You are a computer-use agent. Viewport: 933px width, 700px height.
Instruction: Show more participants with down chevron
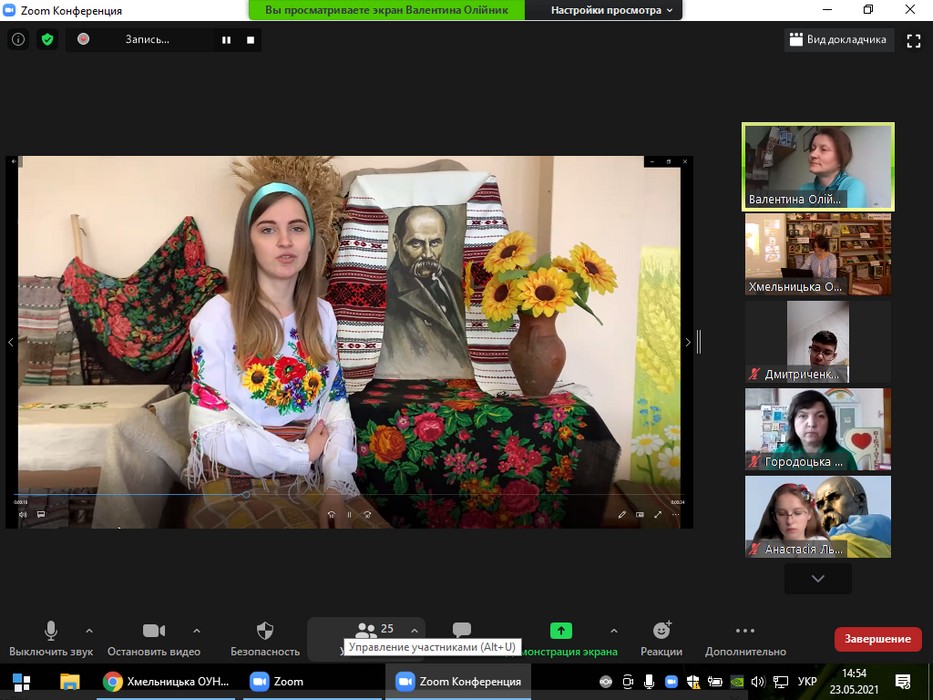coord(818,579)
